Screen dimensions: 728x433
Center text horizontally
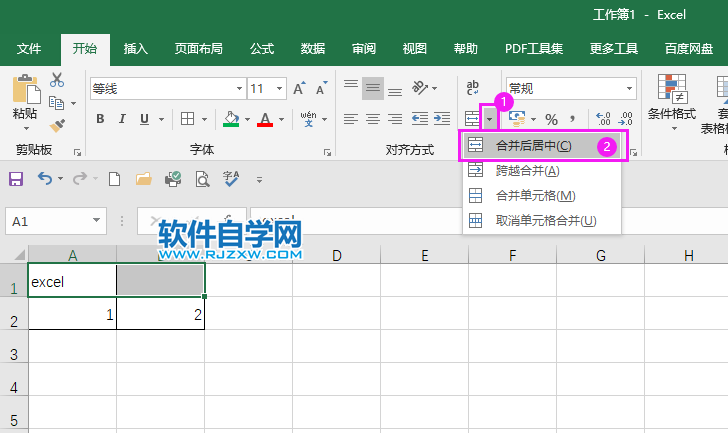(373, 119)
